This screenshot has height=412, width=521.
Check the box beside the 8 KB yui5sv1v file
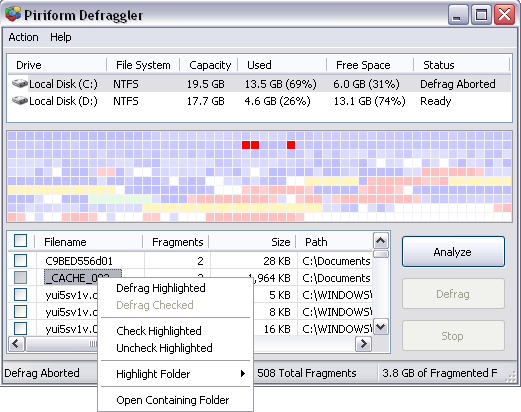(x=20, y=312)
